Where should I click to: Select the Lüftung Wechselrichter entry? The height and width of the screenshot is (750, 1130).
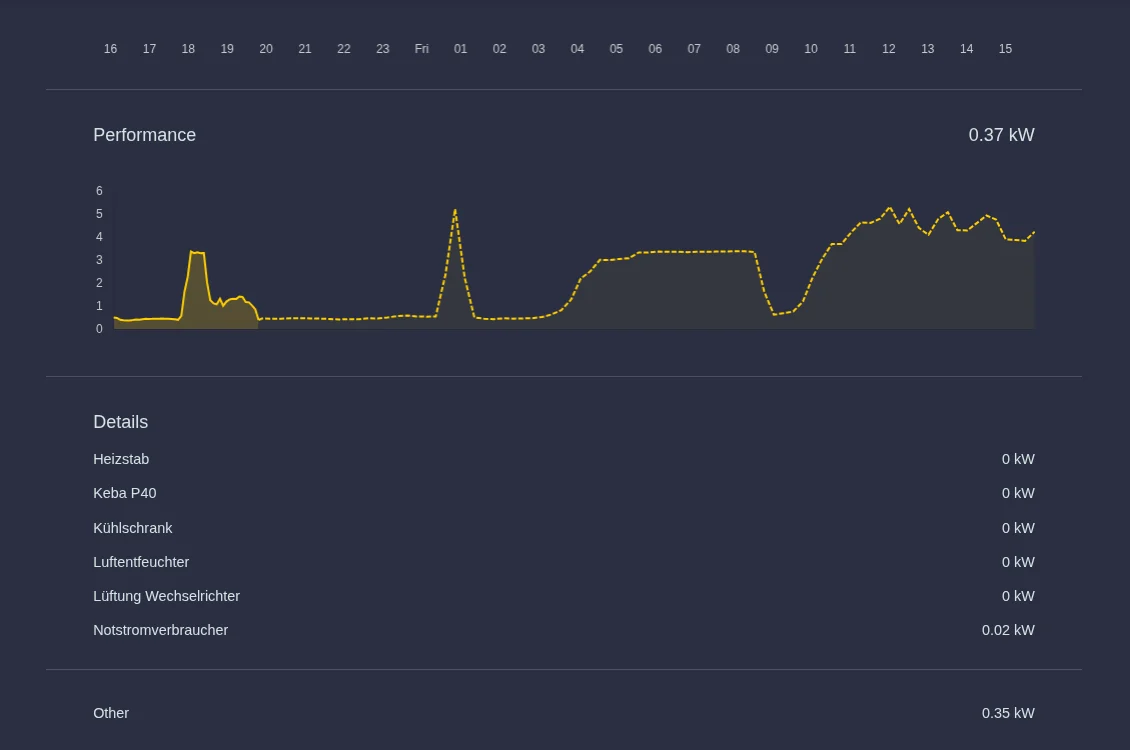[x=166, y=596]
